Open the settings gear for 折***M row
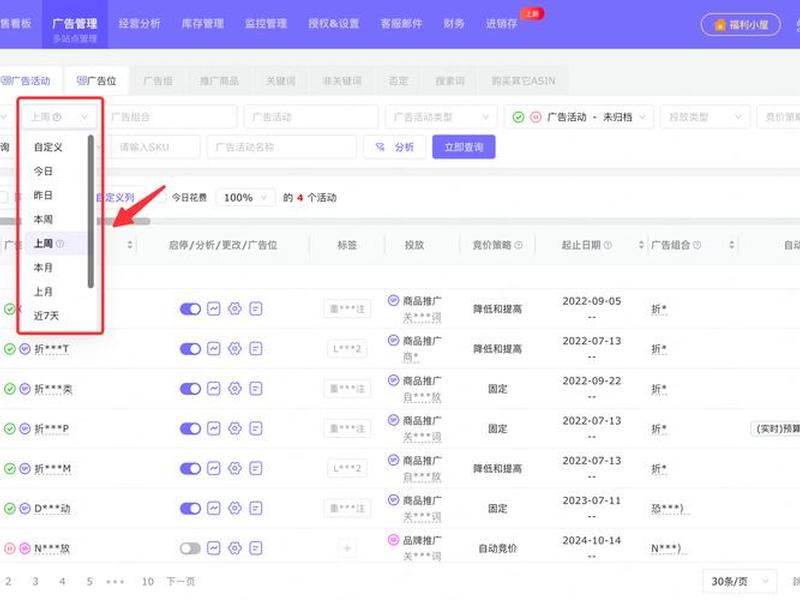Viewport: 800px width, 600px height. coord(235,468)
